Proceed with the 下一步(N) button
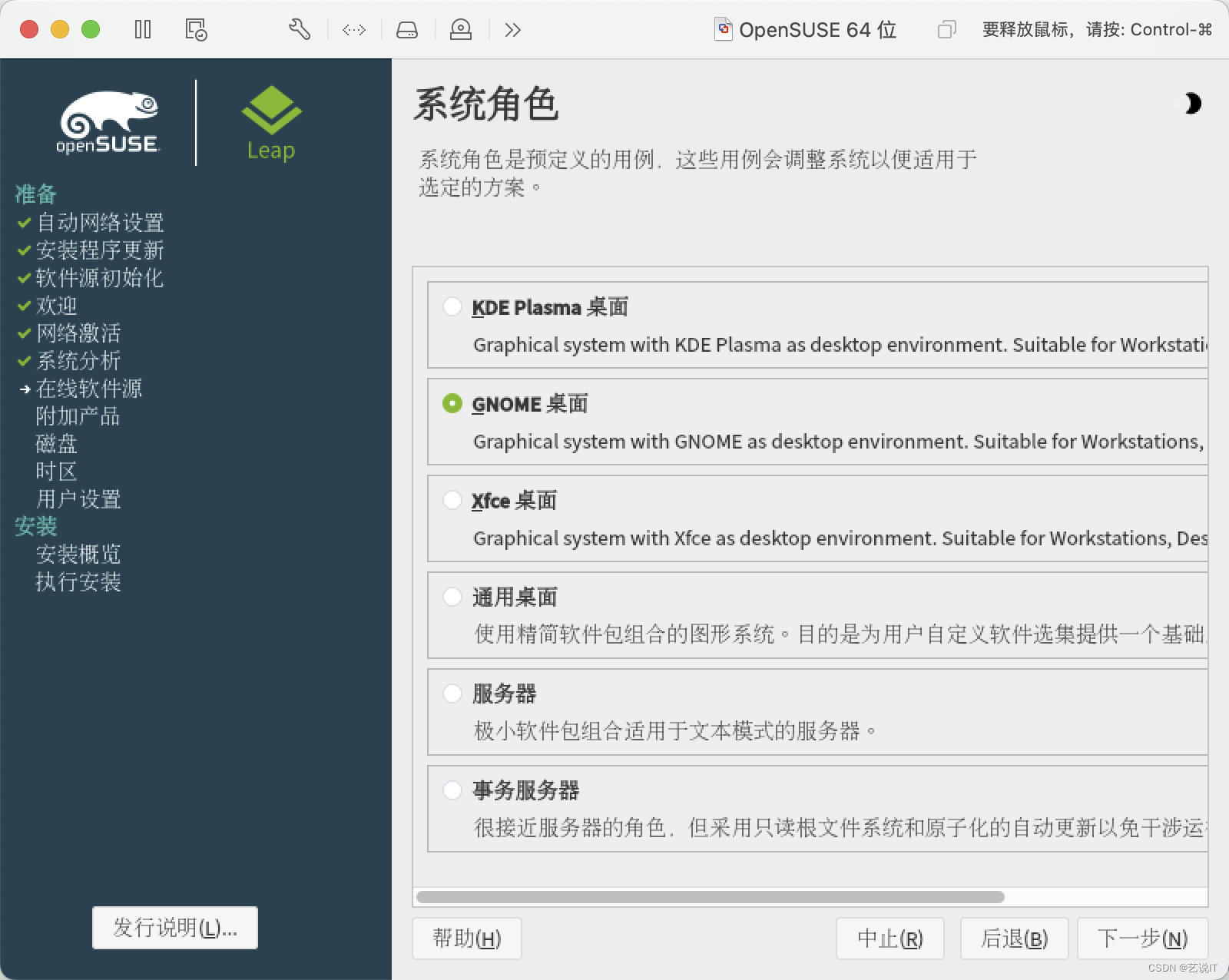Screen dimensions: 1229x980 (1142, 939)
